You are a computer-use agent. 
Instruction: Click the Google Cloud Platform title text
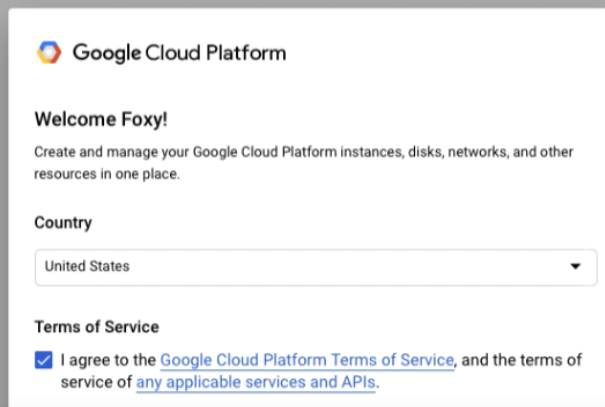coord(179,52)
